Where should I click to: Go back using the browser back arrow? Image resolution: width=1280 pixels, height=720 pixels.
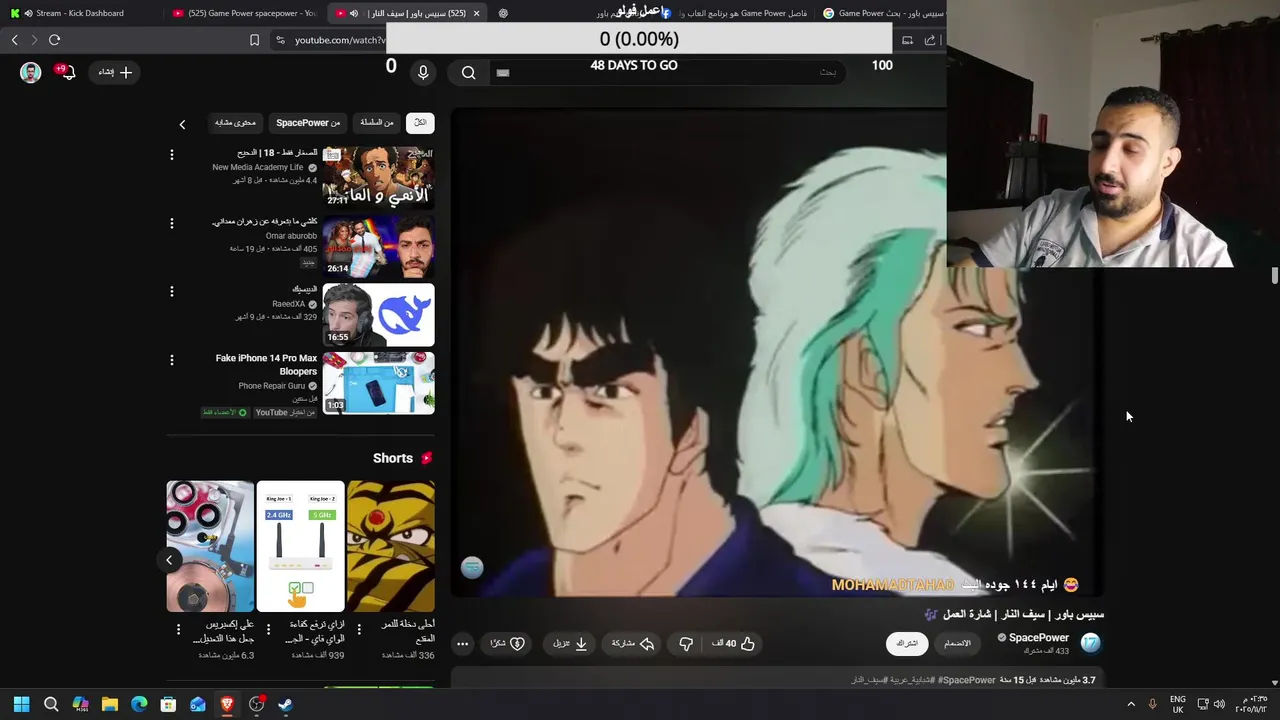tap(14, 40)
